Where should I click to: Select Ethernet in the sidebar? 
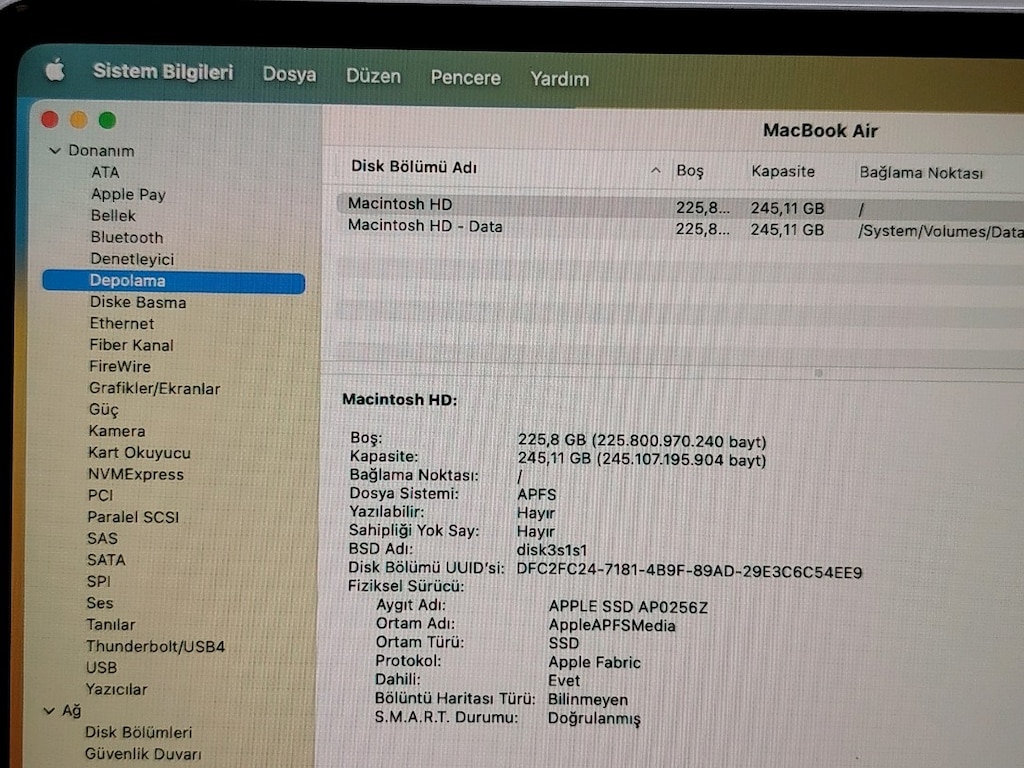121,323
